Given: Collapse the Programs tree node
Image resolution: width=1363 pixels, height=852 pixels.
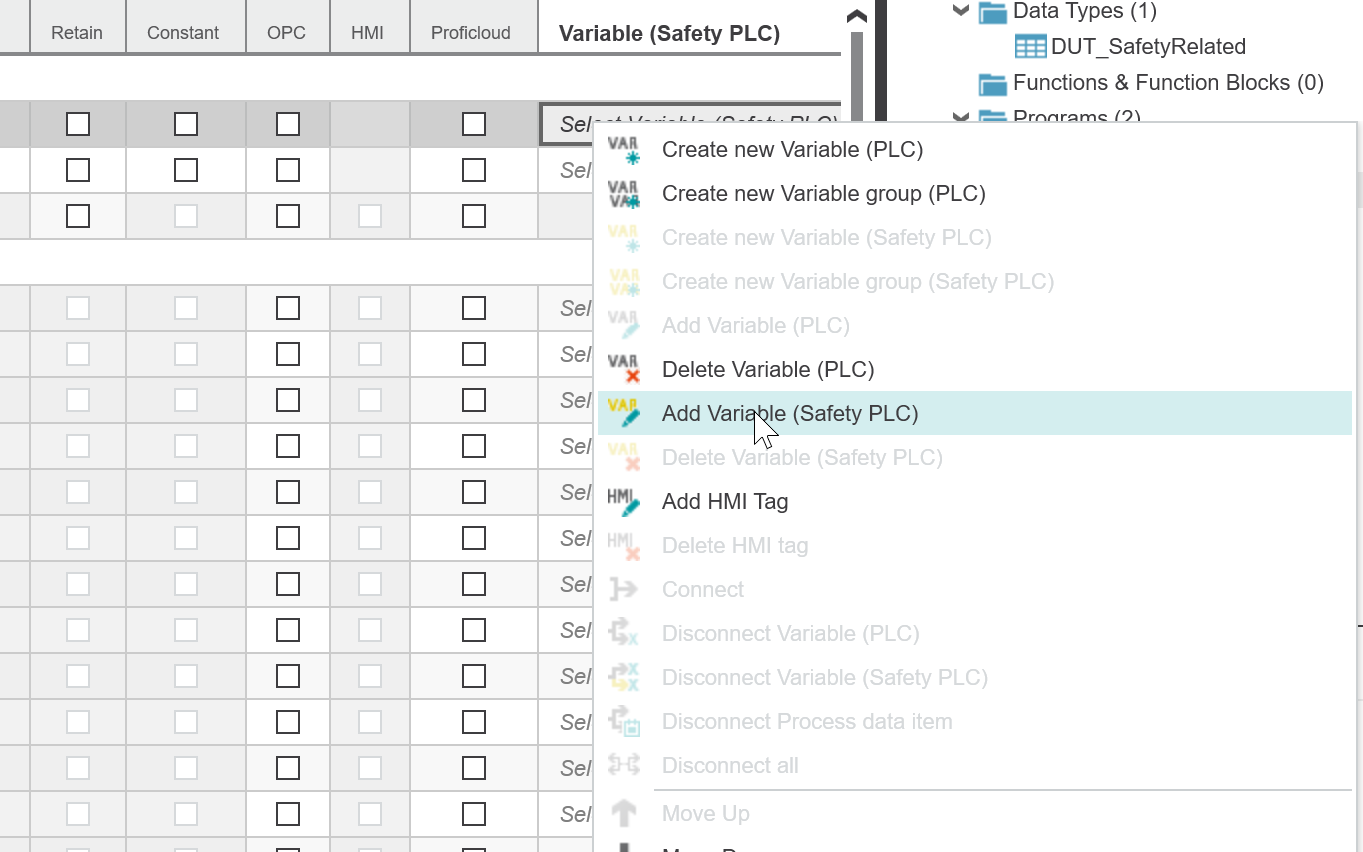Looking at the screenshot, I should 961,118.
